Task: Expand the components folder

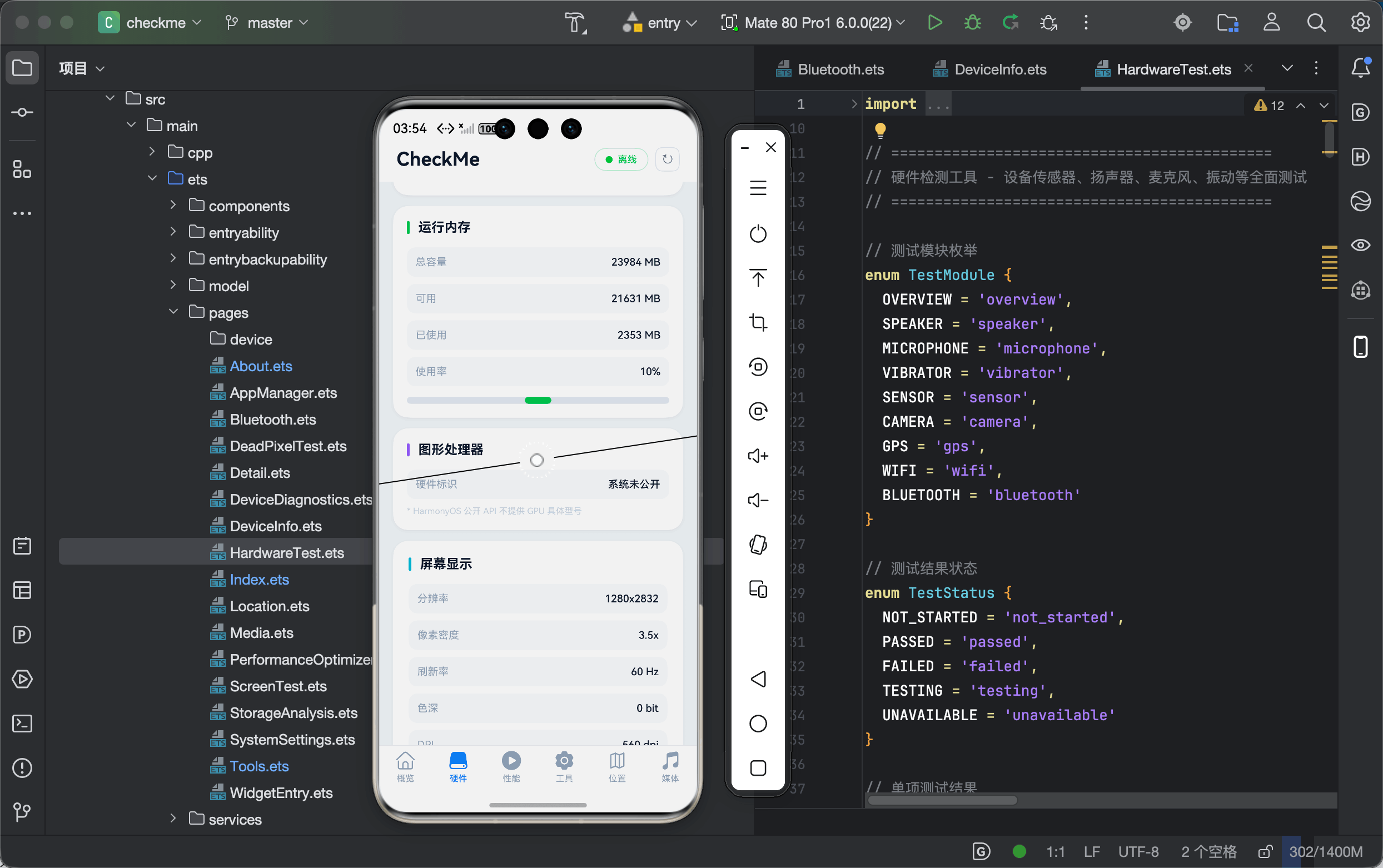Action: (x=173, y=205)
